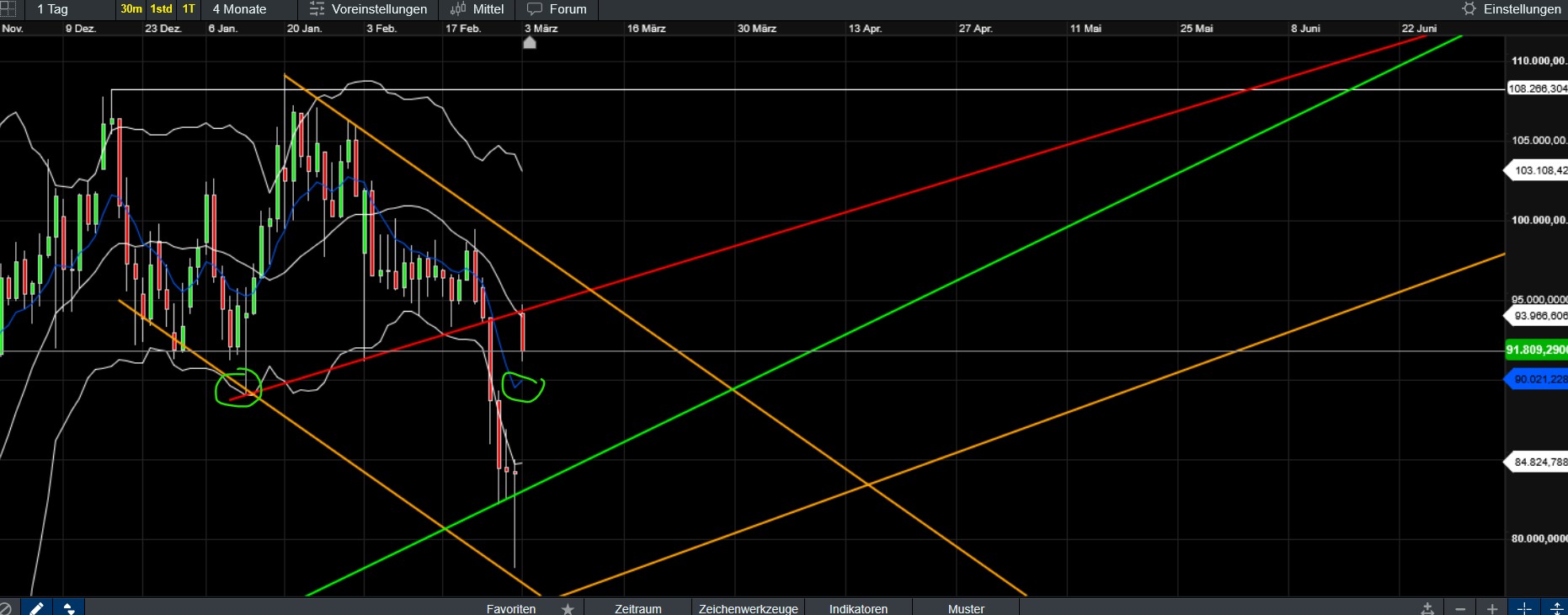Toggle the vertical auto-scale icon
The image size is (1568, 615).
(x=1556, y=608)
